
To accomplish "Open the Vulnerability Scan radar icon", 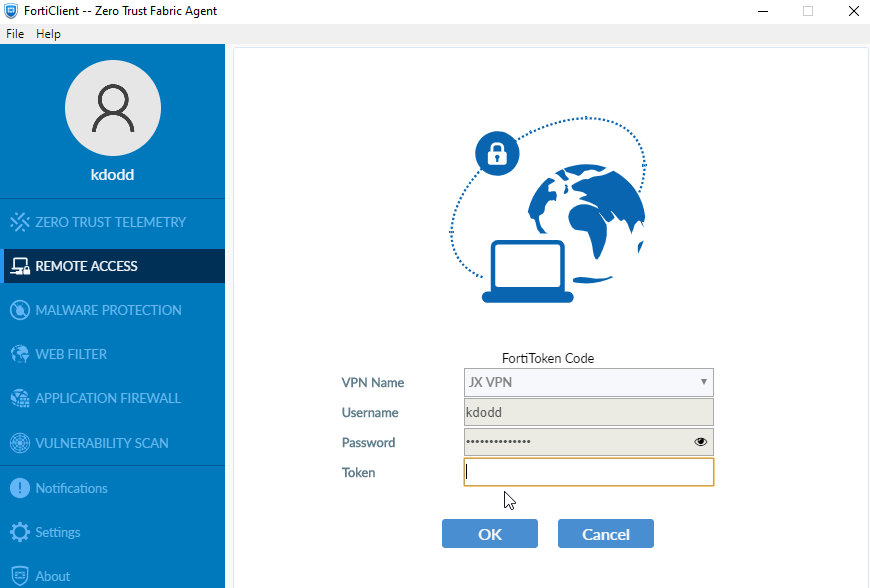I will point(20,443).
